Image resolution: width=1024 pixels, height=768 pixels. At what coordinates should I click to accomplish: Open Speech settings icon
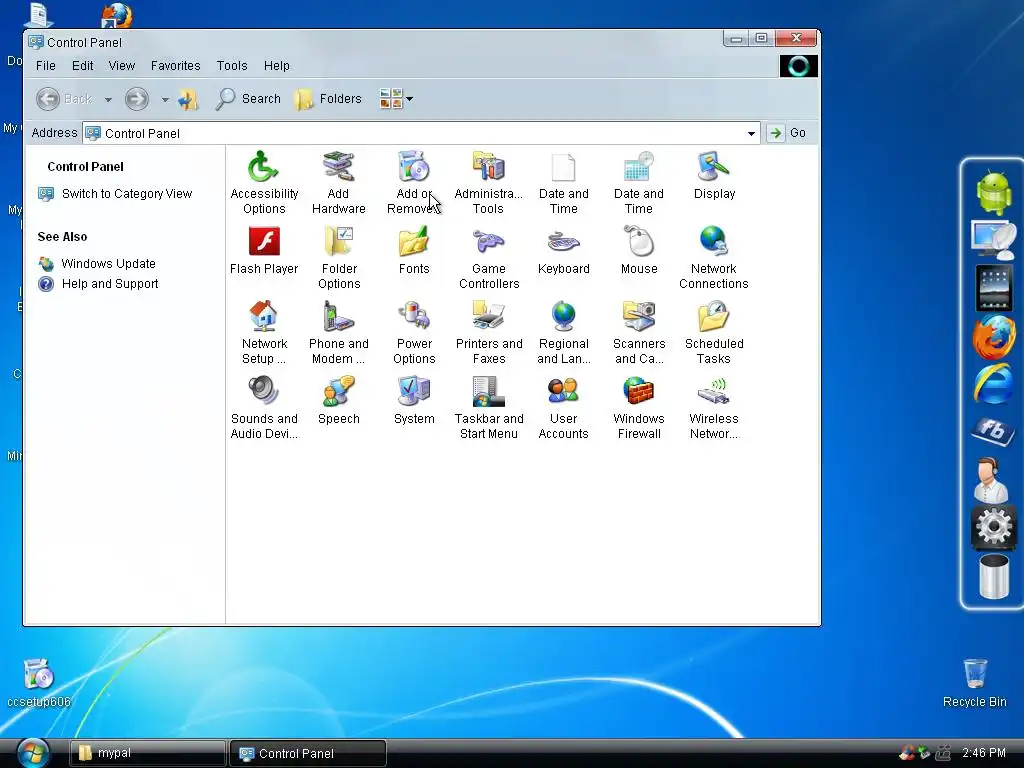click(x=338, y=392)
